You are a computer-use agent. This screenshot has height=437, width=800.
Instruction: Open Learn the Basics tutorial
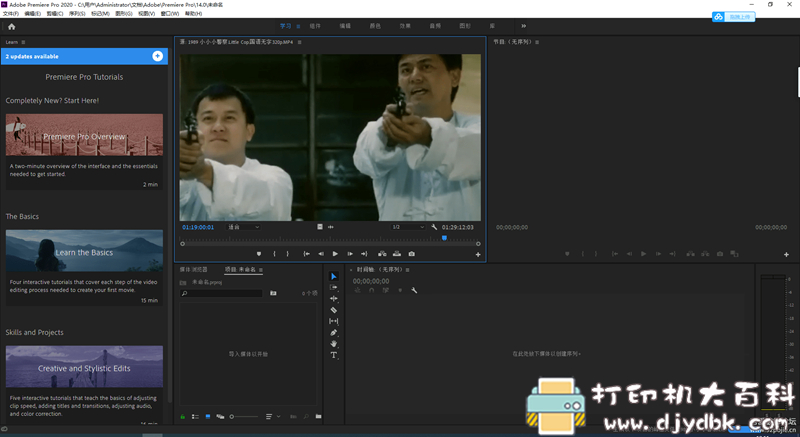pyautogui.click(x=84, y=251)
